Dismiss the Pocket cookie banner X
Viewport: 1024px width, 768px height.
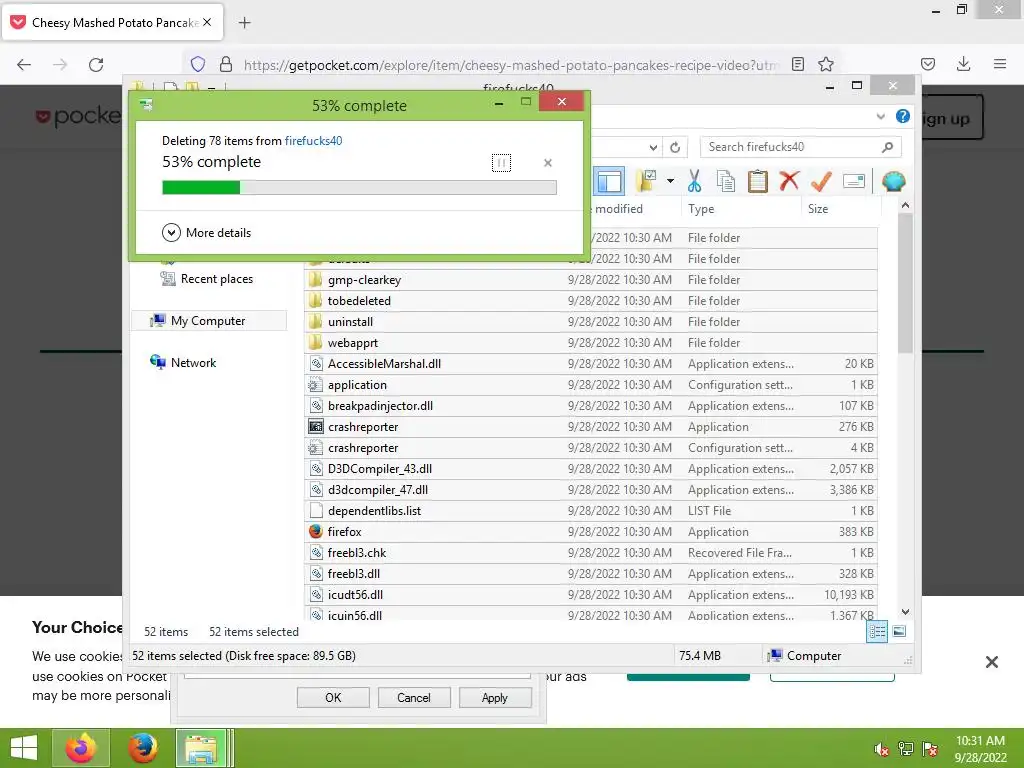pyautogui.click(x=991, y=662)
